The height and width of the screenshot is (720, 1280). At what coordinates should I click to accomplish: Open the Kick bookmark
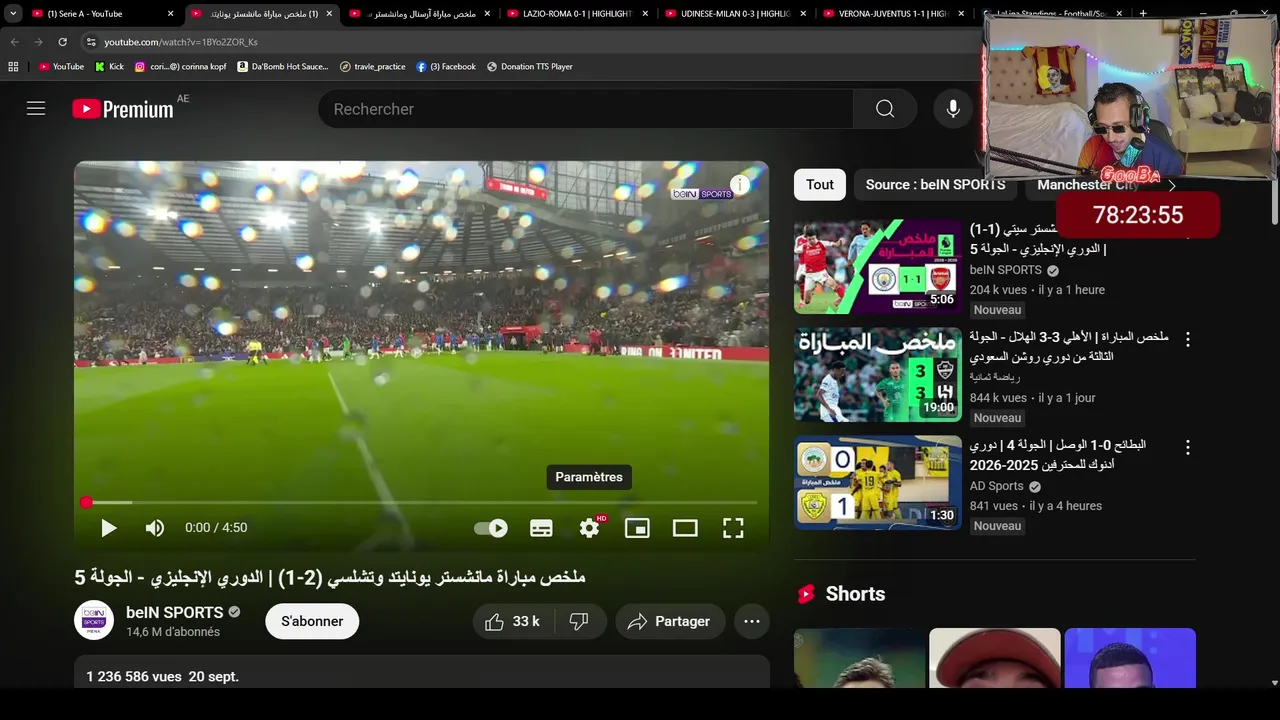(109, 67)
